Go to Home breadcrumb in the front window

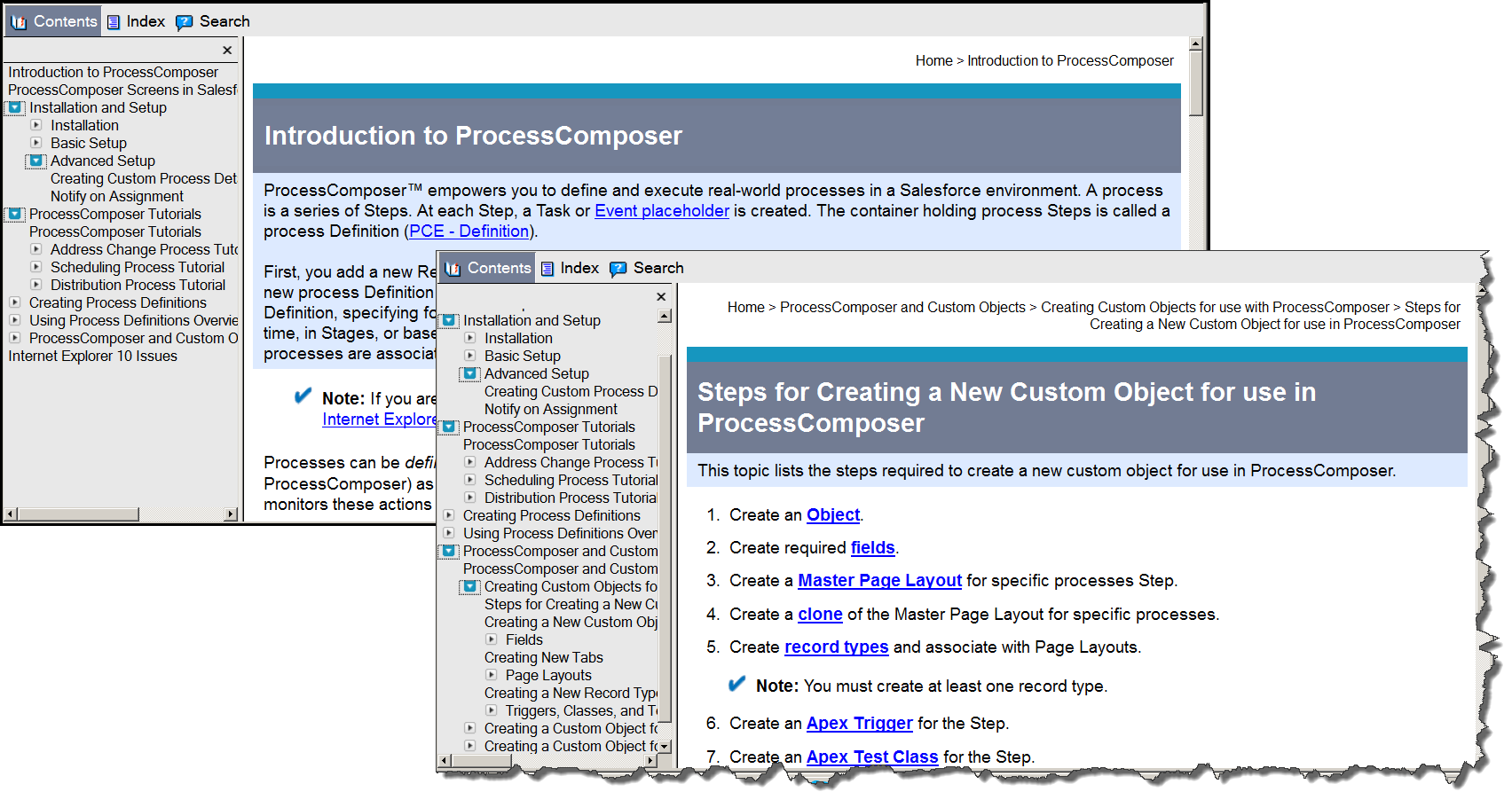(745, 308)
